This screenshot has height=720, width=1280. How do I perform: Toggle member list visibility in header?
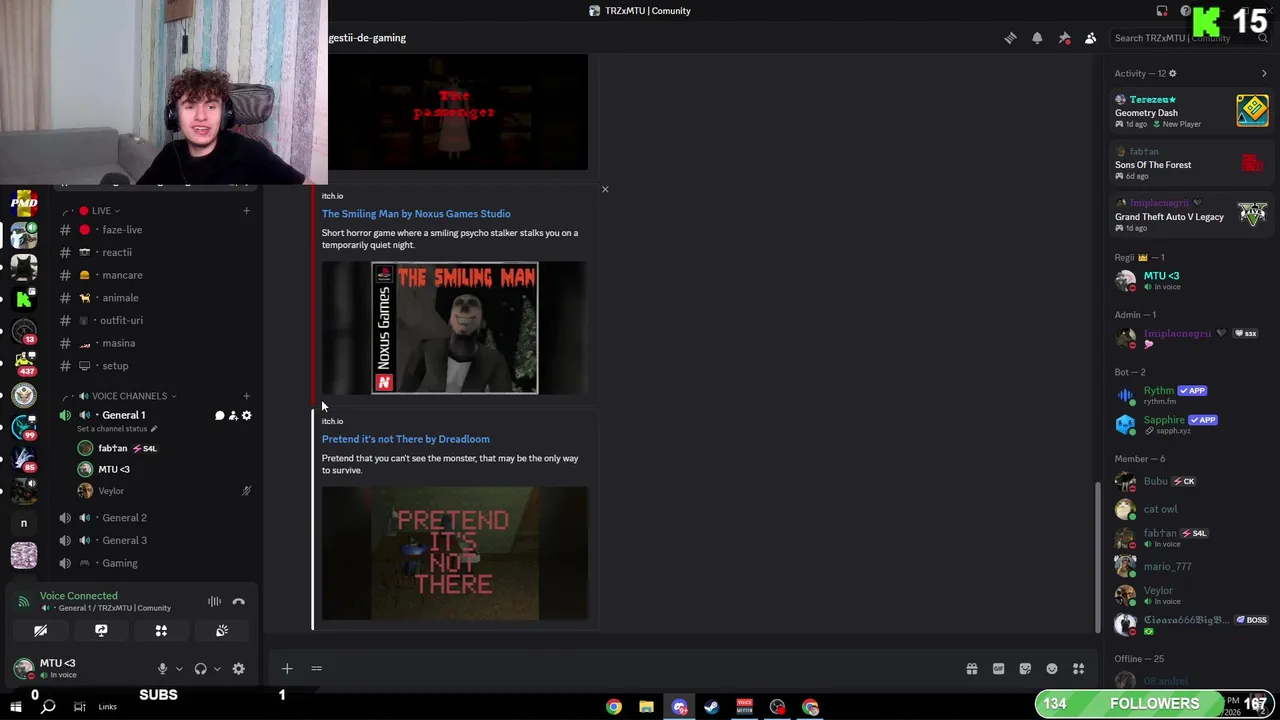click(1090, 38)
